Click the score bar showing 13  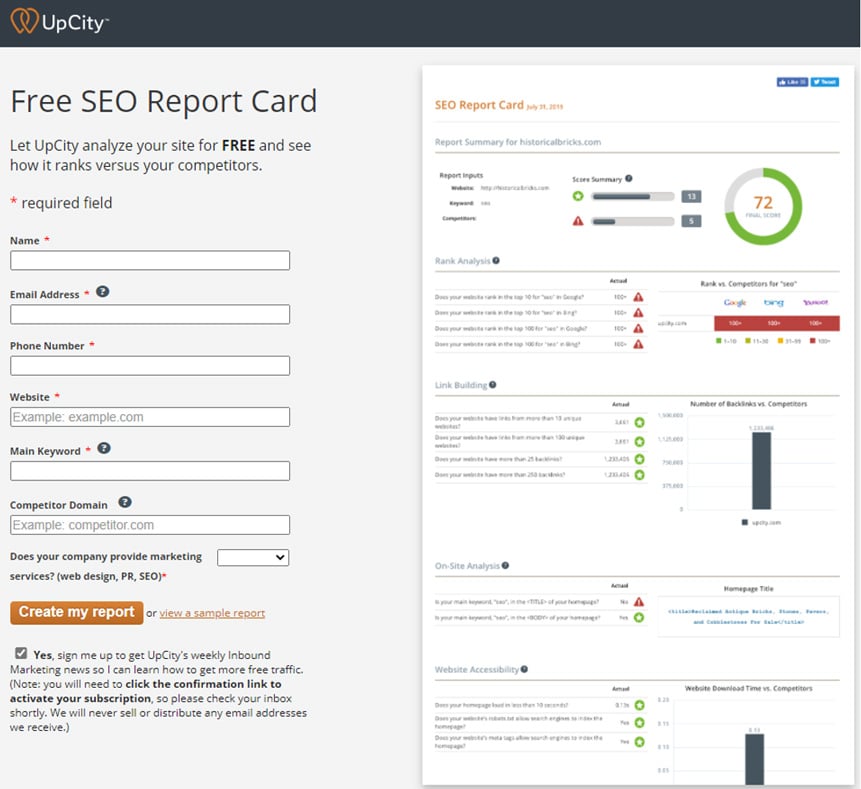coord(633,197)
